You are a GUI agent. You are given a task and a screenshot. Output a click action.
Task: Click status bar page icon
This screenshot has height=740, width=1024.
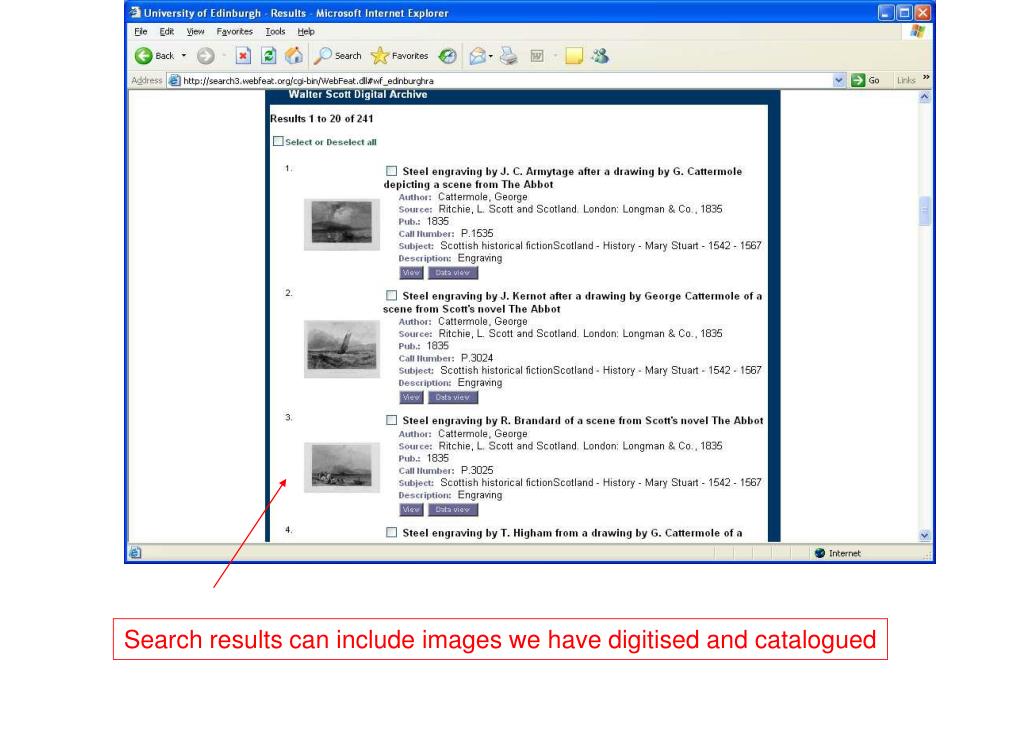135,553
